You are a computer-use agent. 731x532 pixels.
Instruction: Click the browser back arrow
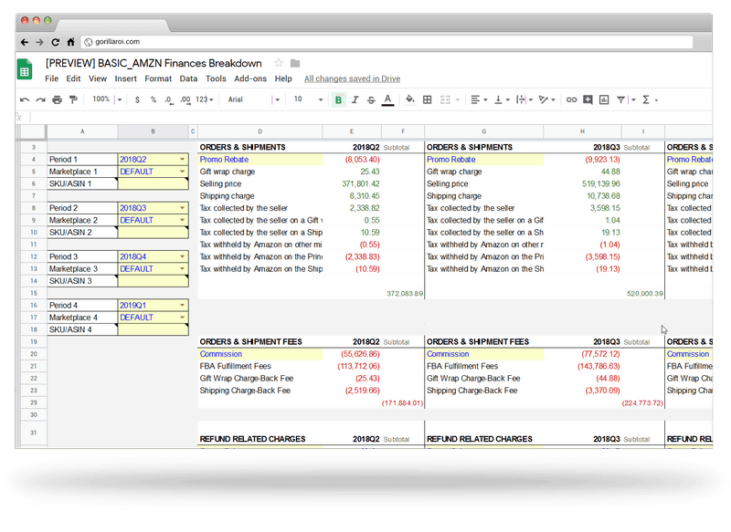click(24, 42)
